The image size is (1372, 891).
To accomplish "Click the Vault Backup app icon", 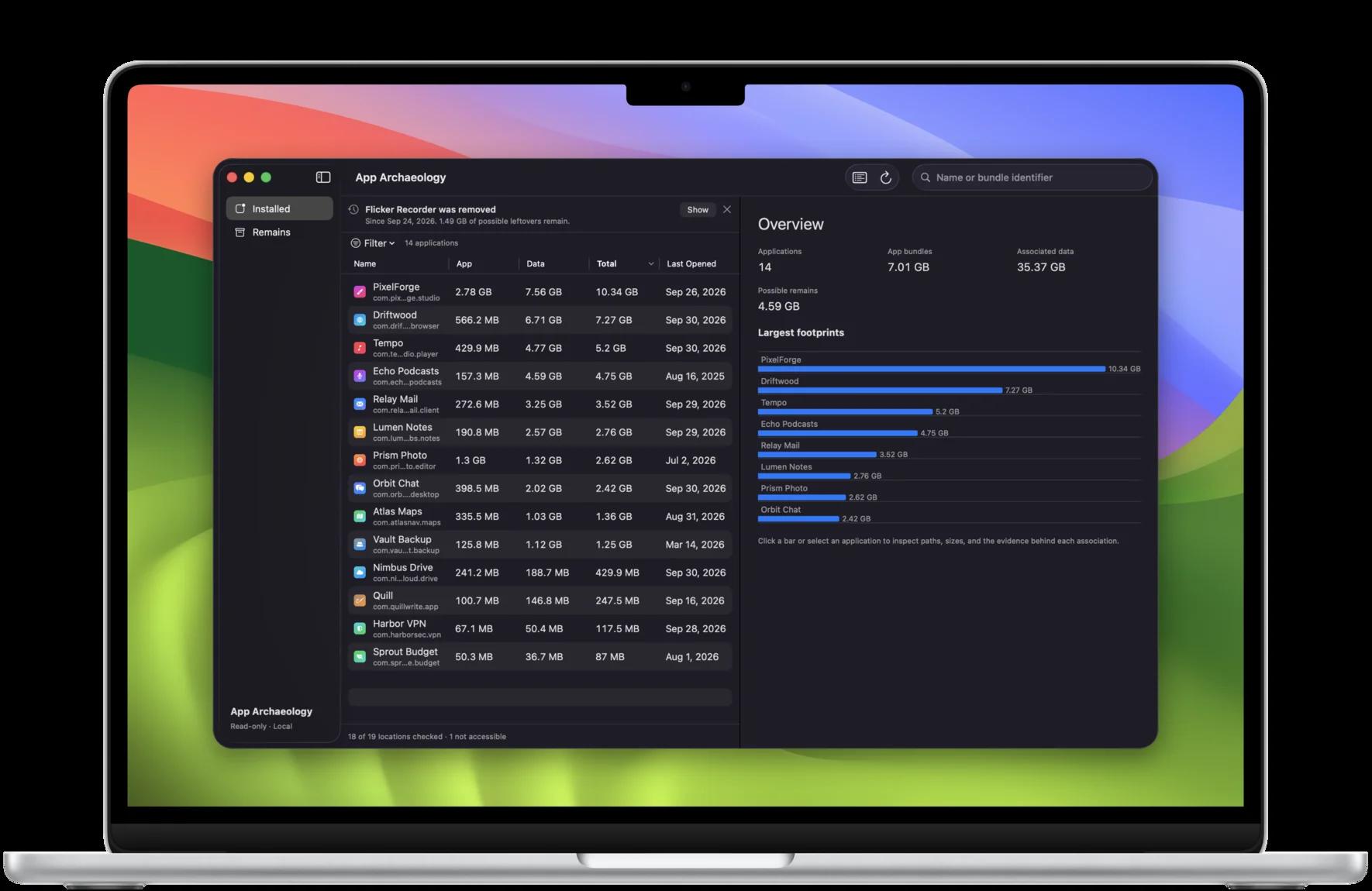I will point(360,545).
